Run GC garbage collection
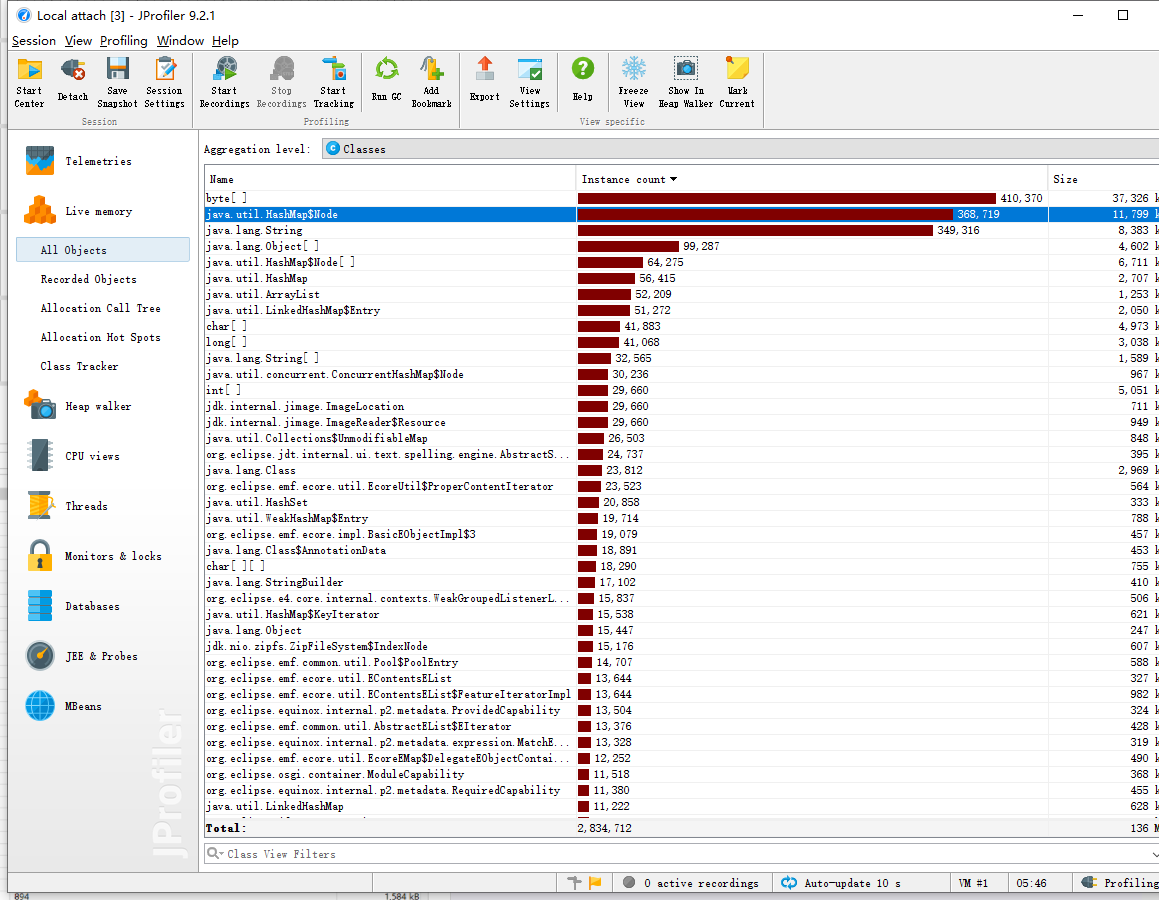The width and height of the screenshot is (1159, 900). tap(387, 80)
